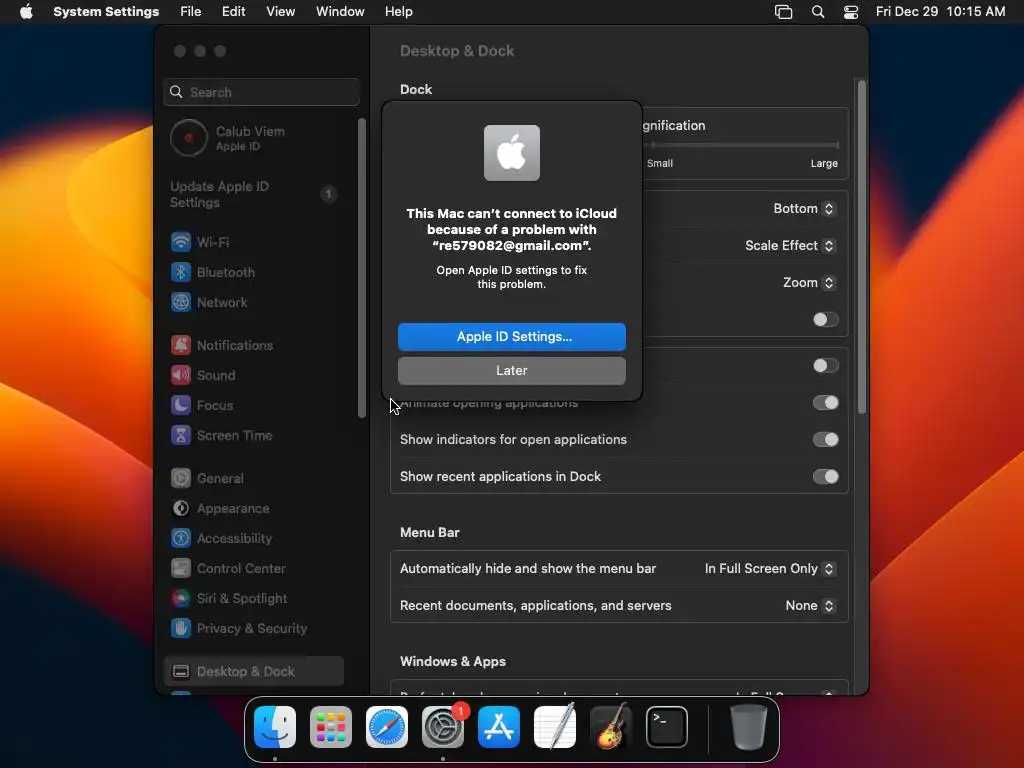Image resolution: width=1024 pixels, height=768 pixels.
Task: Select Privacy & Security in the sidebar
Action: coord(255,629)
